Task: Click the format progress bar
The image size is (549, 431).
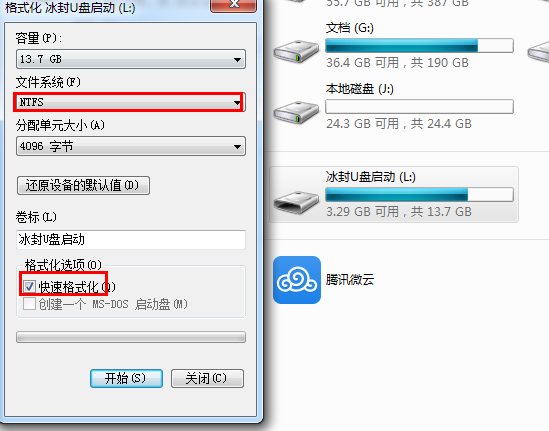Action: point(131,337)
